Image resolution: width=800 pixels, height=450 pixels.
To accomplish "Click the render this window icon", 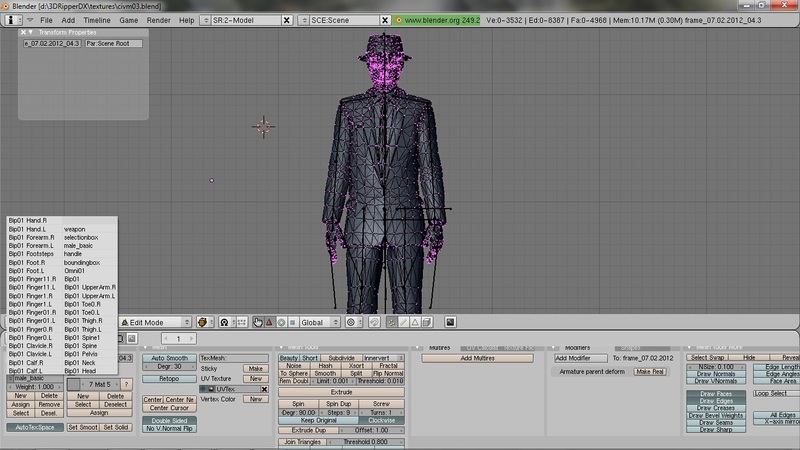I will 450,322.
